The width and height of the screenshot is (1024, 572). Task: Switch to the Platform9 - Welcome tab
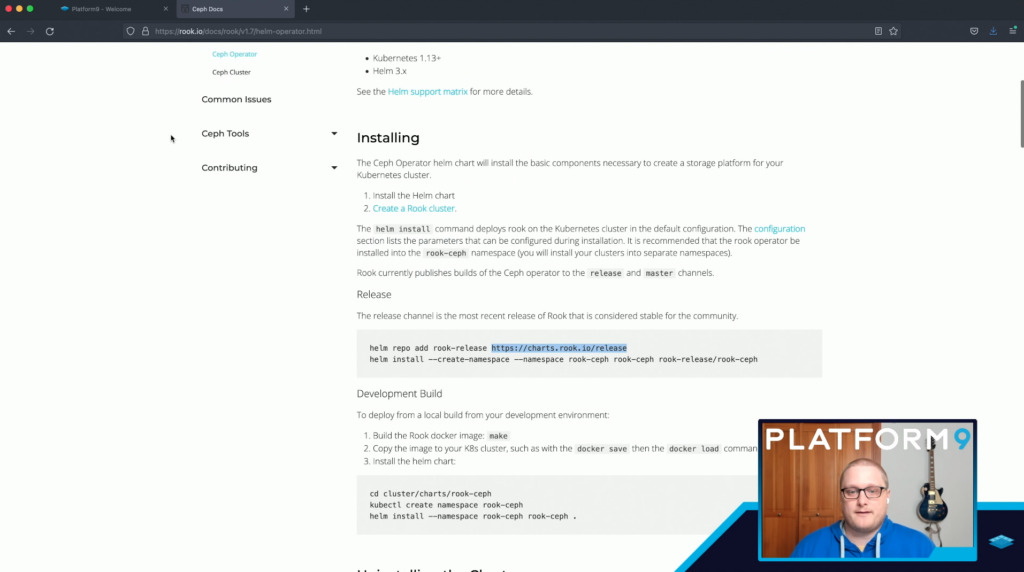click(114, 9)
